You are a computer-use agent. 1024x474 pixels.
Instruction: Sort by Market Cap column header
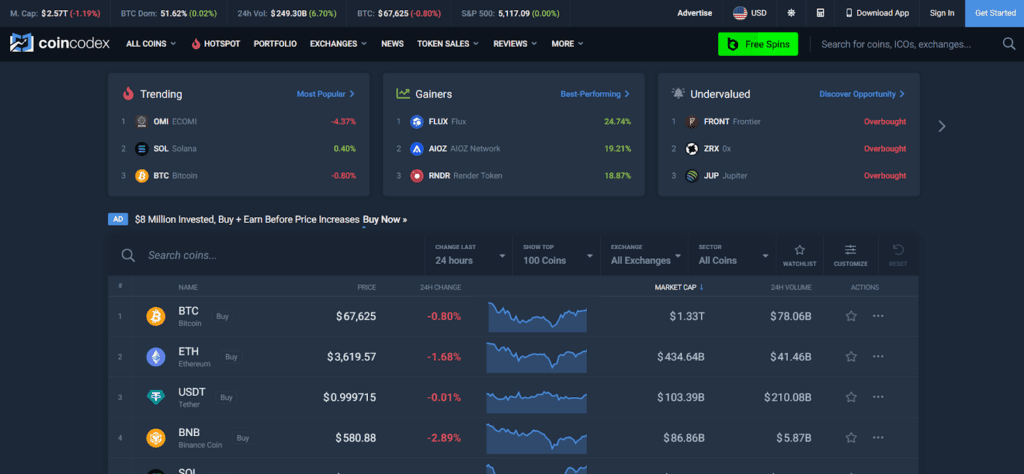pyautogui.click(x=679, y=287)
